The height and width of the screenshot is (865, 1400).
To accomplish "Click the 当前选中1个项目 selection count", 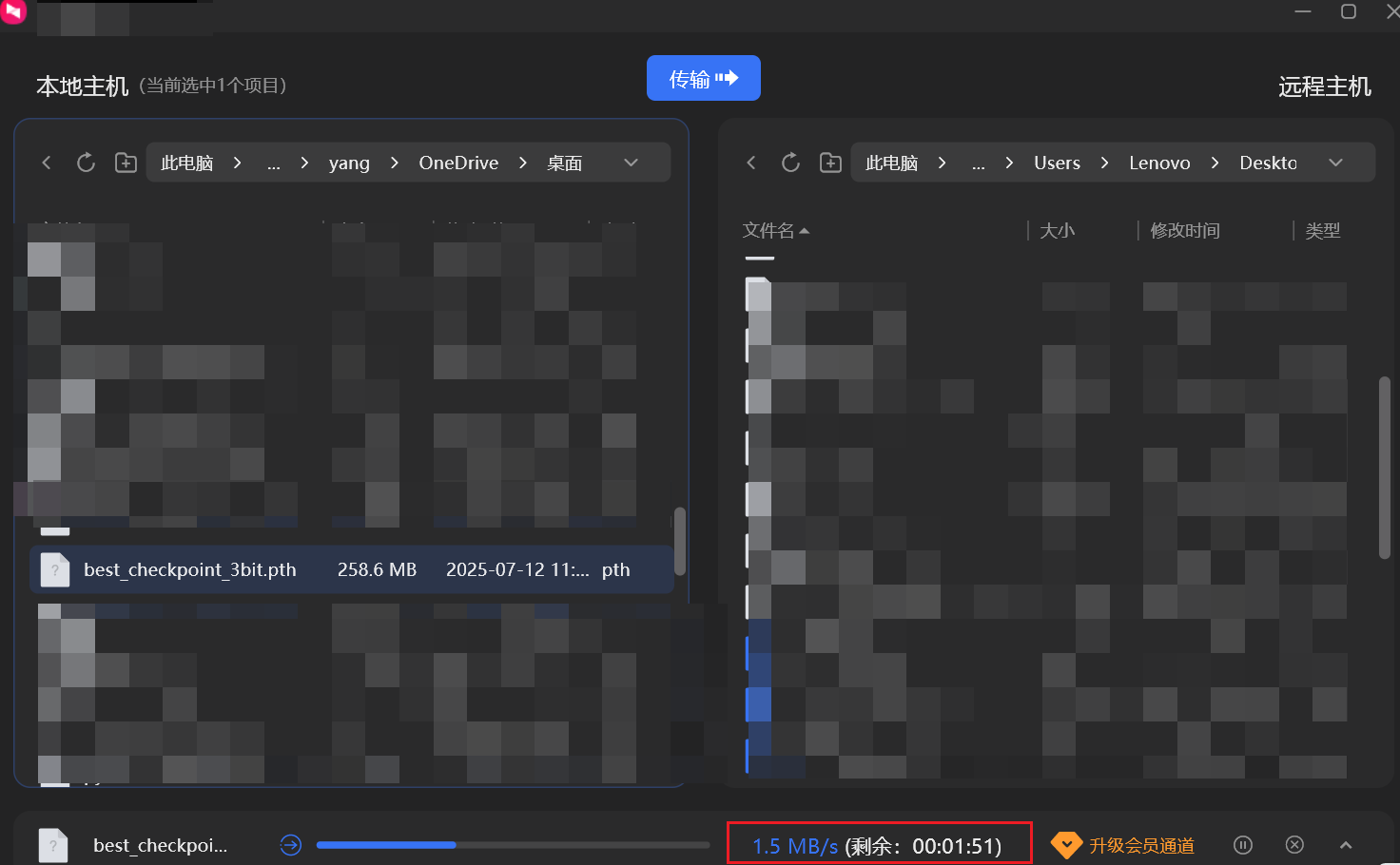I will [x=213, y=86].
